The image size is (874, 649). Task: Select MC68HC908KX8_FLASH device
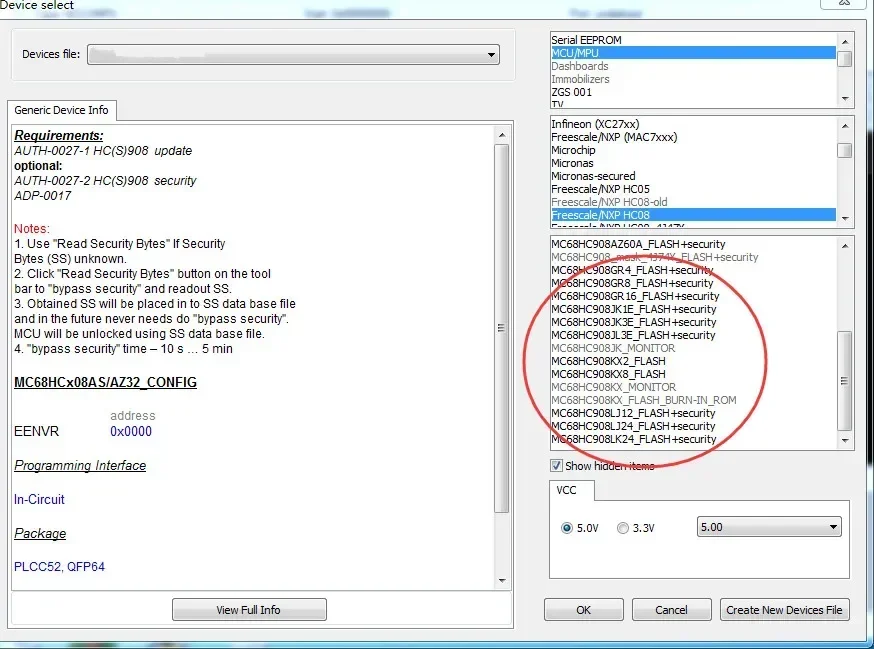pyautogui.click(x=693, y=374)
